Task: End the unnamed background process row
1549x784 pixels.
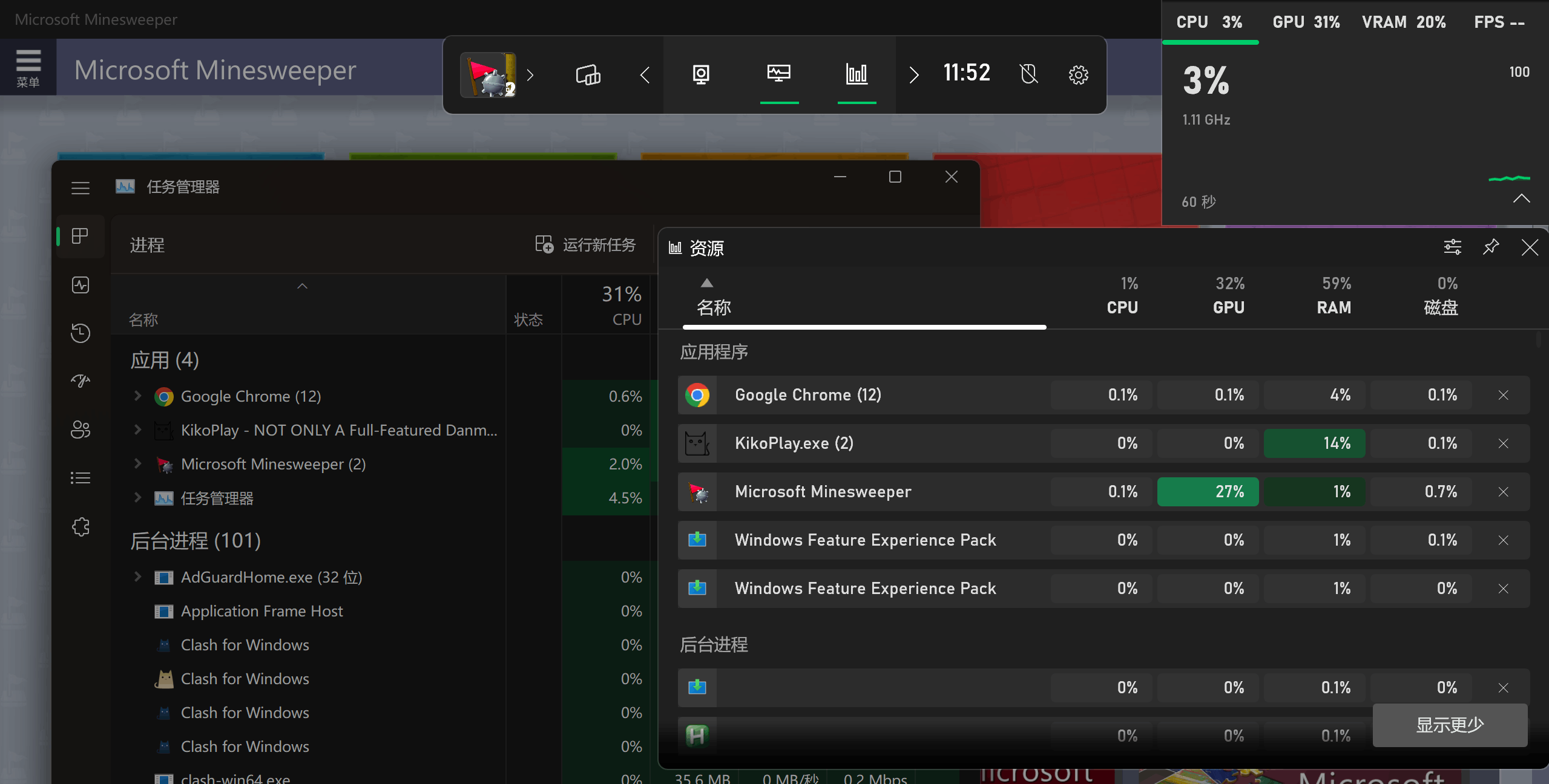Action: coord(1503,688)
